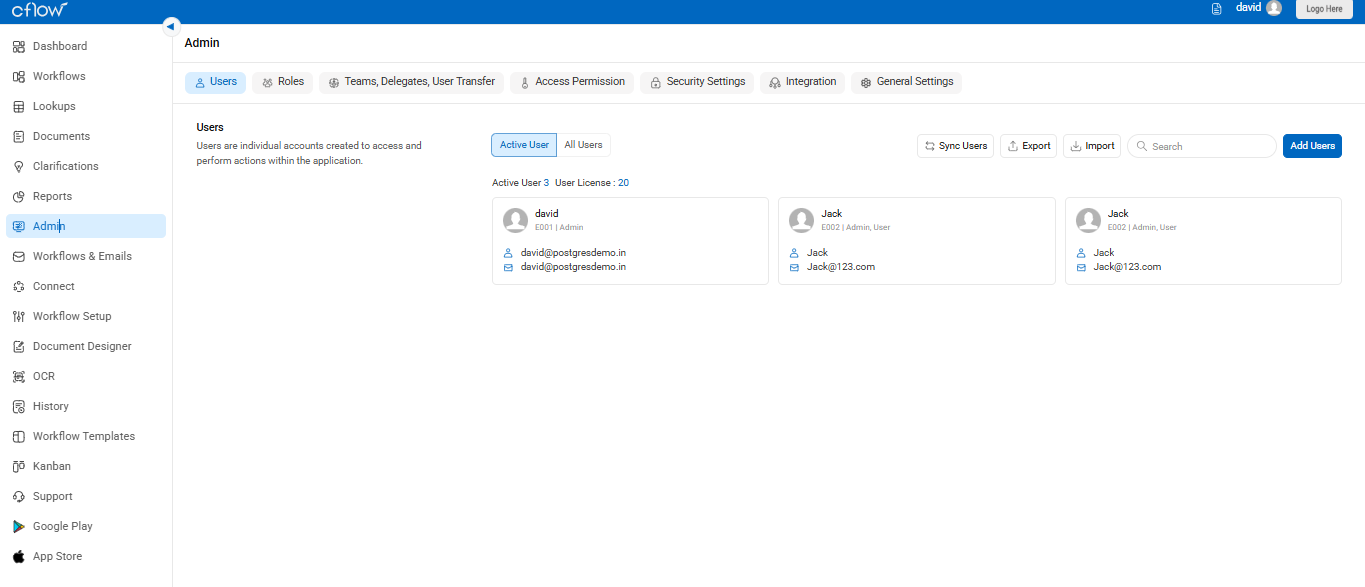The width and height of the screenshot is (1365, 587).
Task: Click the Documents sidebar icon
Action: click(19, 136)
